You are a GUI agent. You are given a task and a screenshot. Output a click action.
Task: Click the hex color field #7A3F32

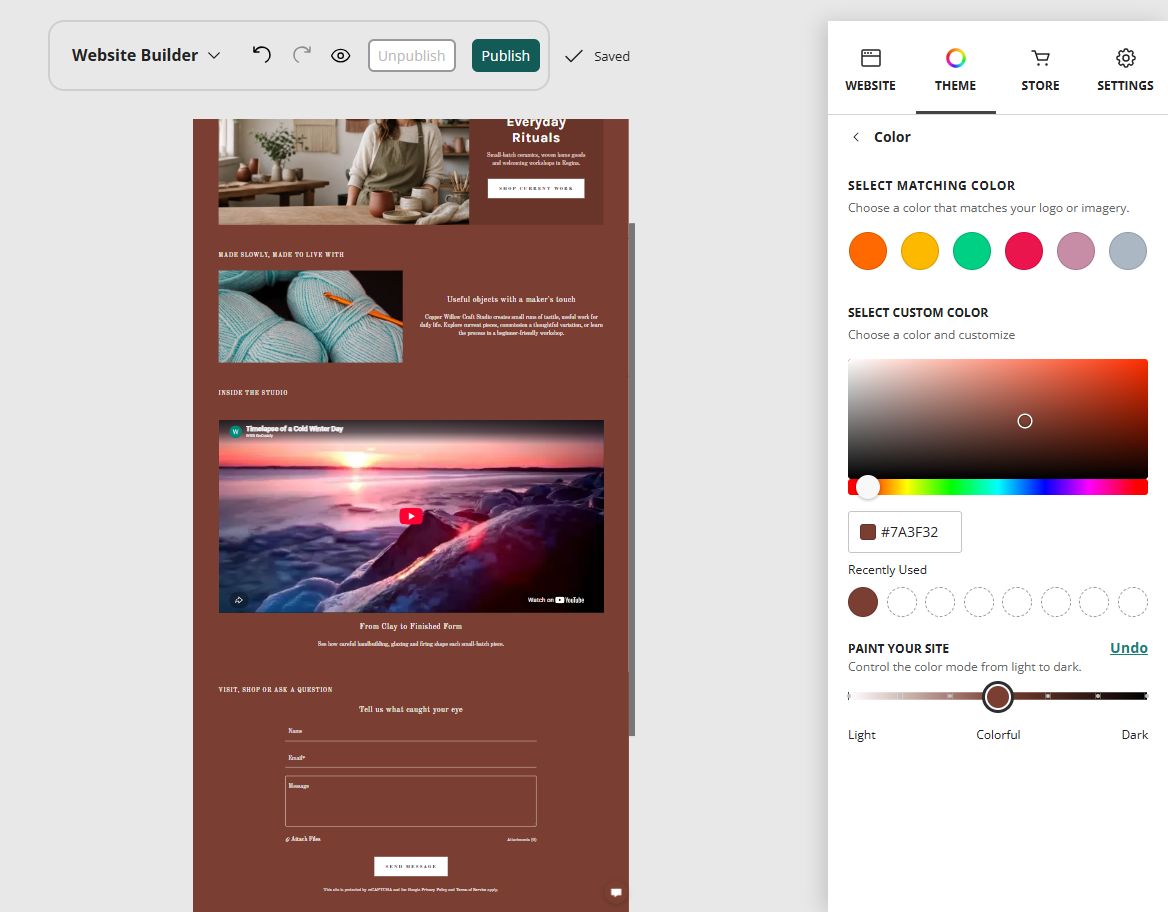[904, 532]
